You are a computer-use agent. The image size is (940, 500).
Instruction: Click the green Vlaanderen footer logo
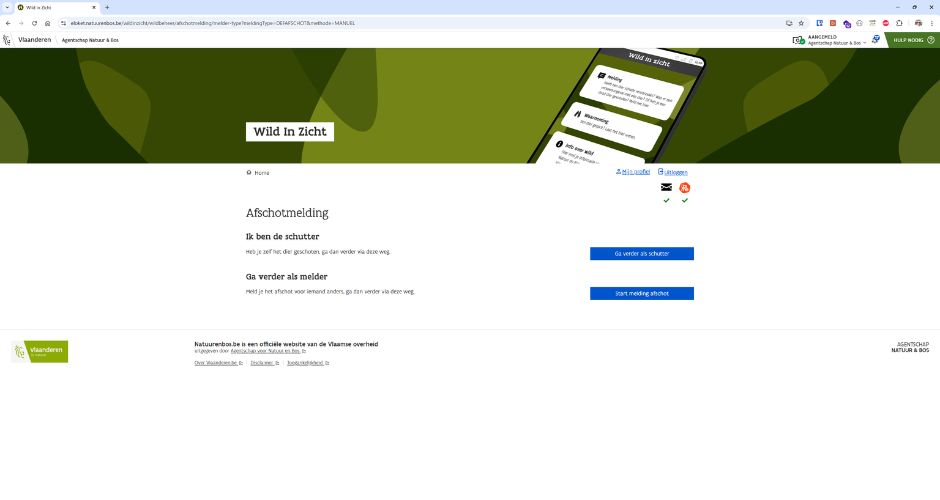point(40,351)
